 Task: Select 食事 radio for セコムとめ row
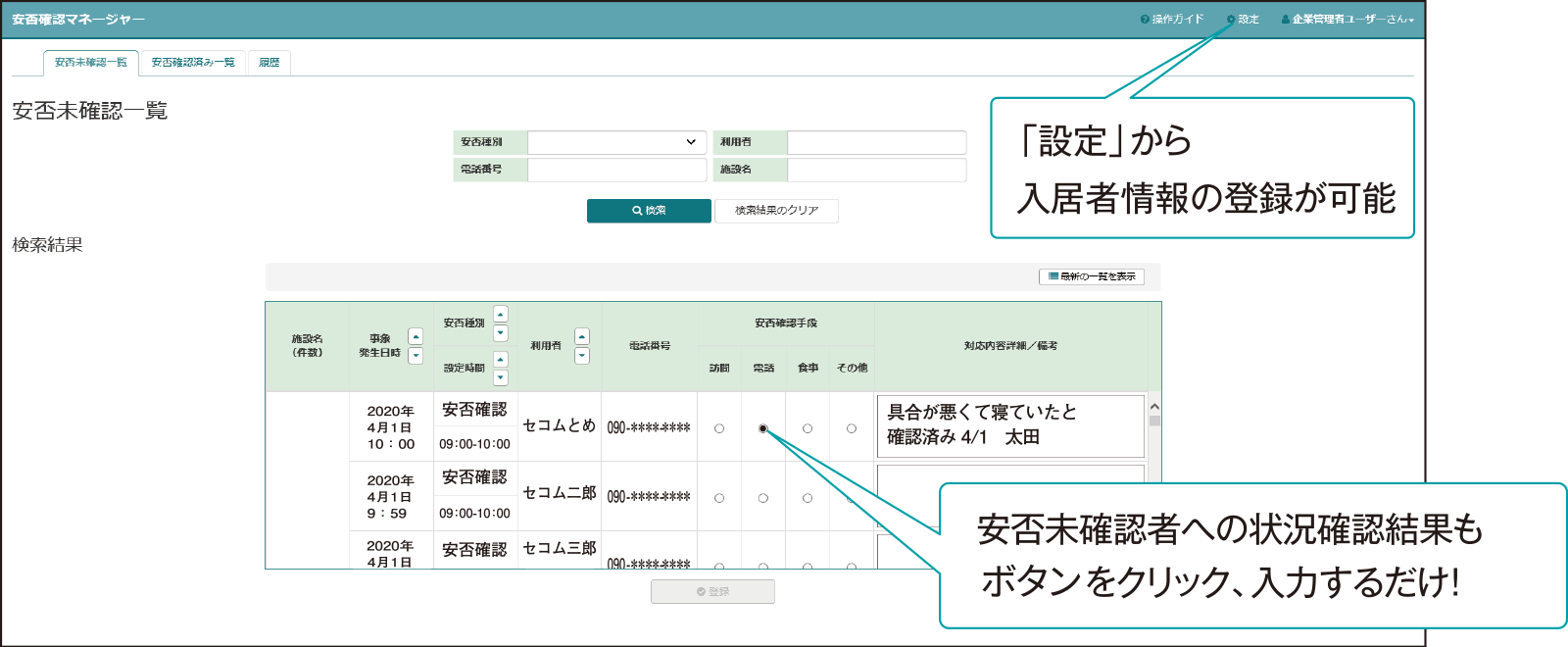pyautogui.click(x=808, y=428)
